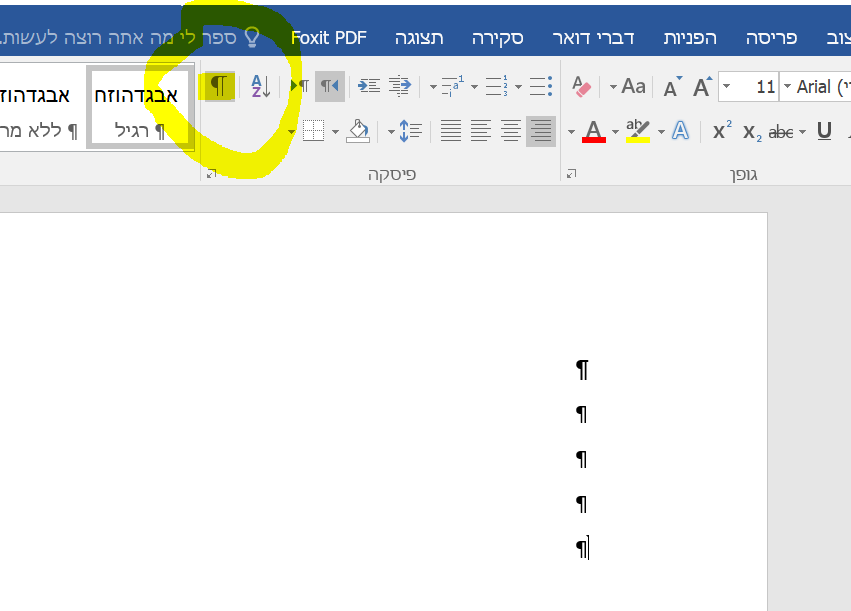The height and width of the screenshot is (611, 851).
Task: Center the paragraph text
Action: coord(511,131)
